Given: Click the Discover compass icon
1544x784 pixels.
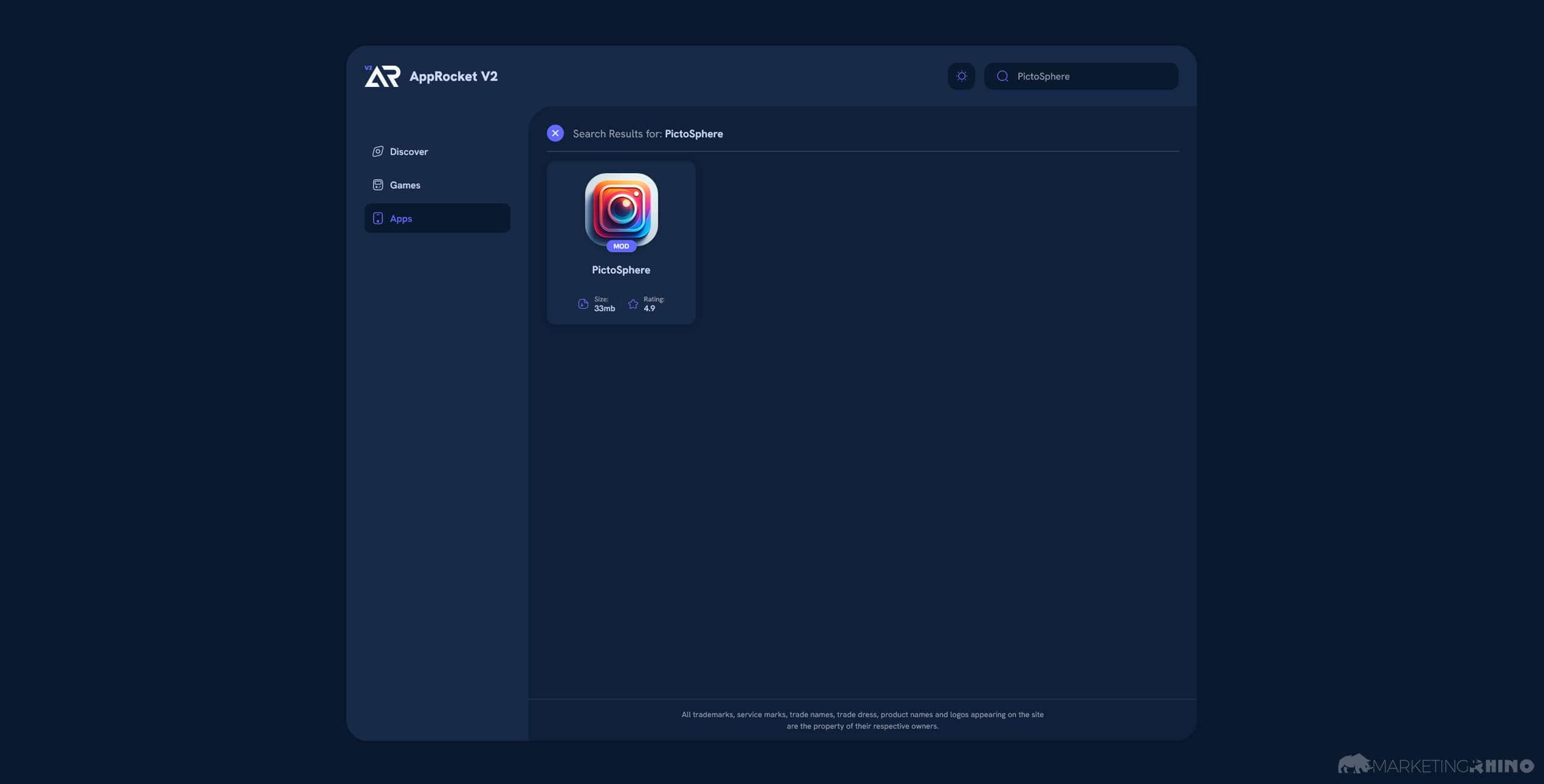Looking at the screenshot, I should pos(378,151).
